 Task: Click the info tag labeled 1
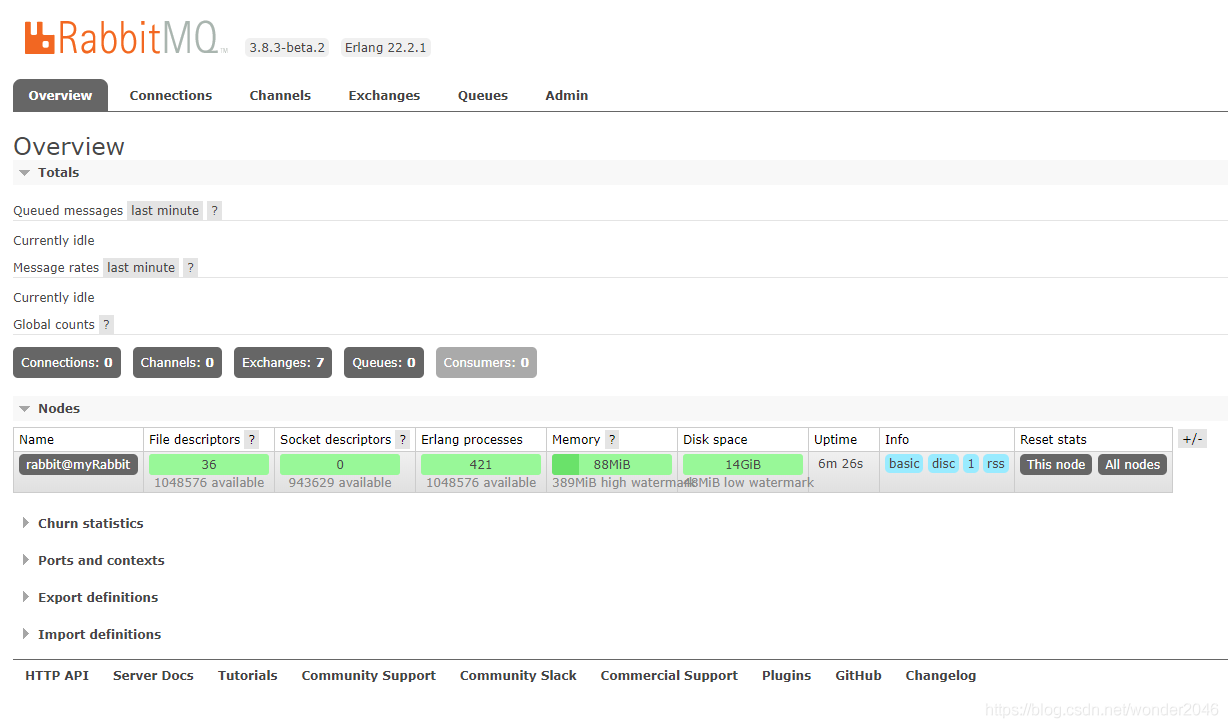coord(971,464)
